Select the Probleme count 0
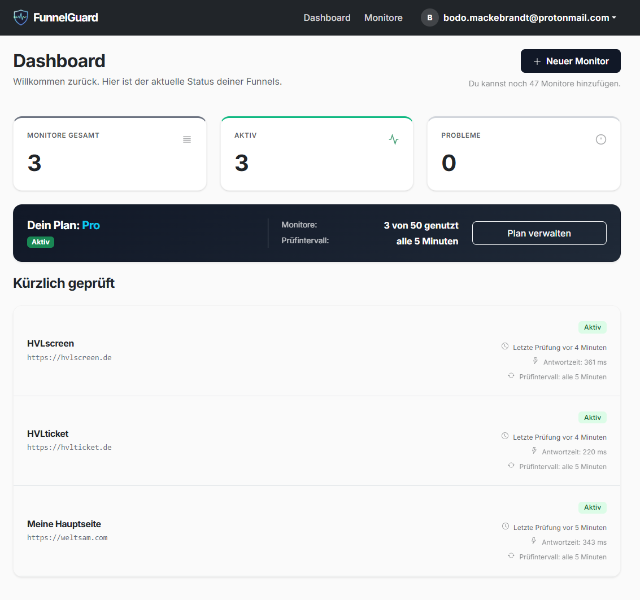Viewport: 640px width, 600px height. pos(449,163)
